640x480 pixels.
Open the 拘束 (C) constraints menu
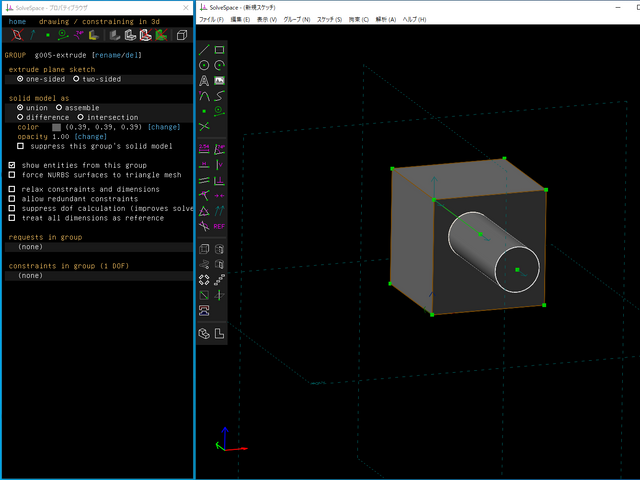(358, 19)
